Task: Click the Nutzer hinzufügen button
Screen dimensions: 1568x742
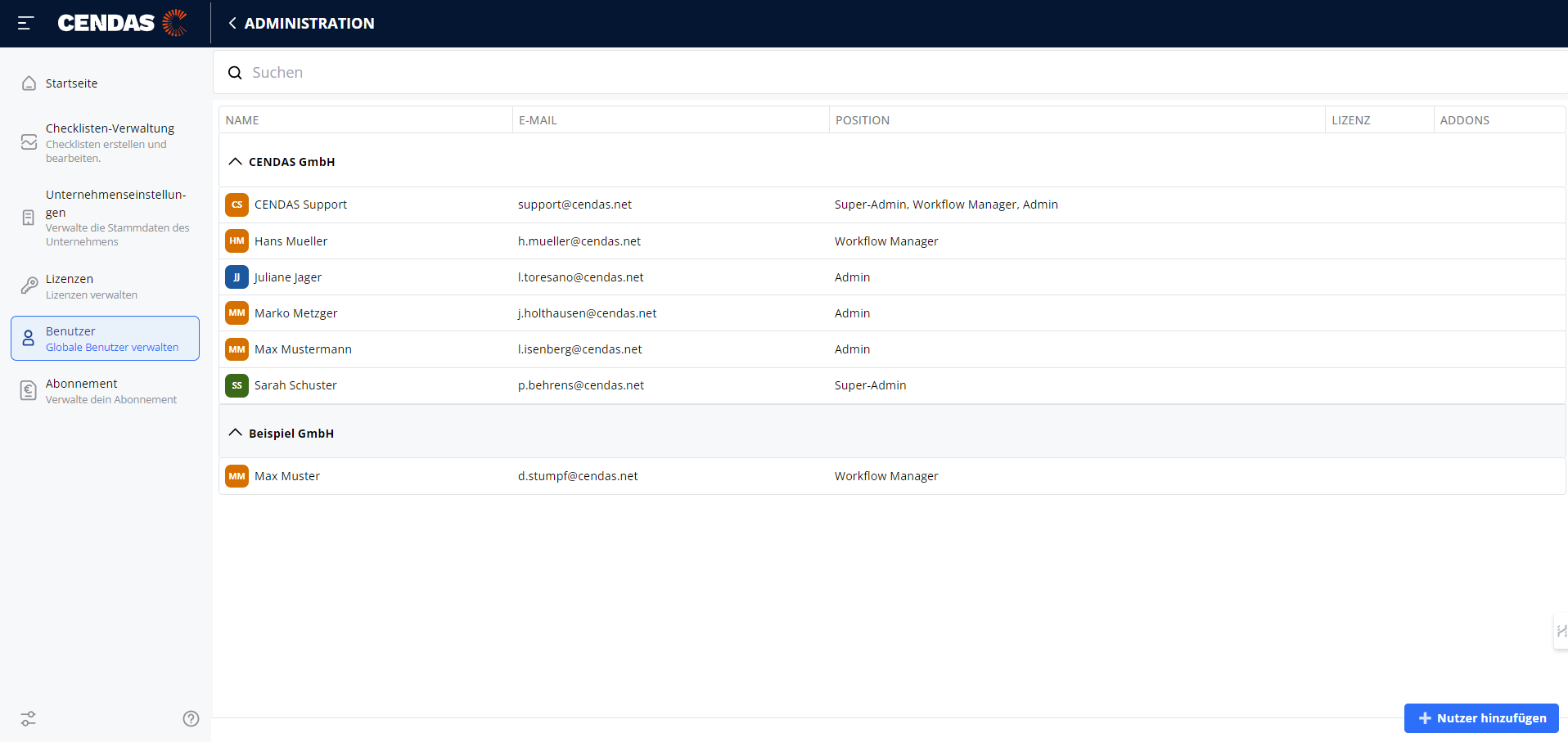Action: pyautogui.click(x=1481, y=718)
